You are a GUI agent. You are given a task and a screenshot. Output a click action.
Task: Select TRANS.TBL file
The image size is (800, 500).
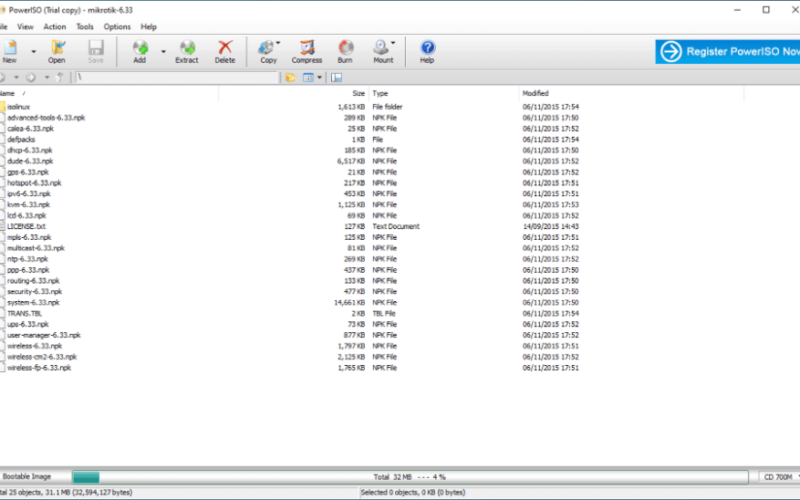coord(24,313)
